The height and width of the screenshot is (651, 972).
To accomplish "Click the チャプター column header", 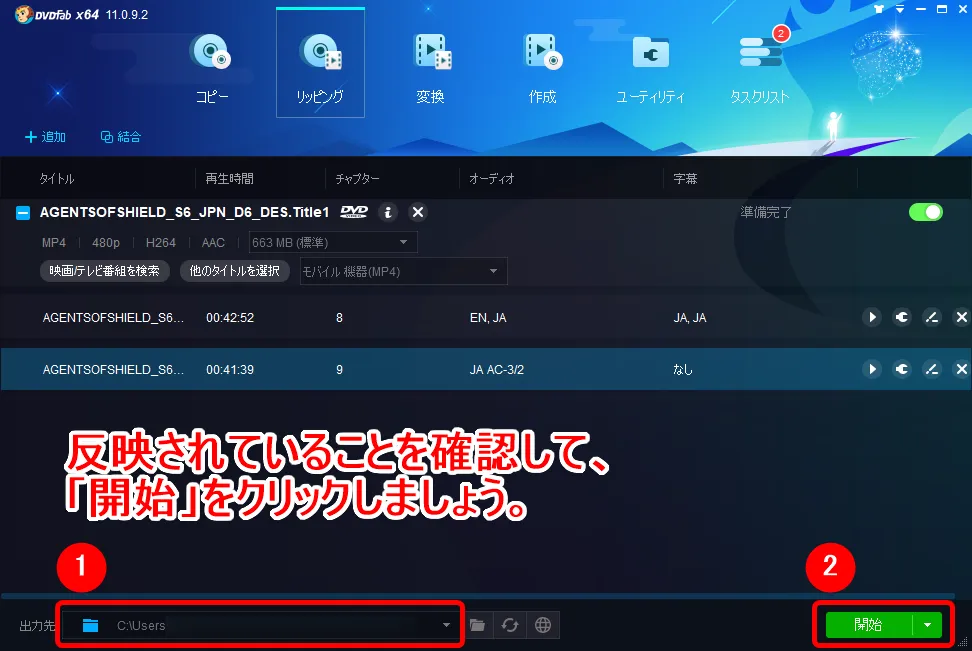I will [358, 179].
